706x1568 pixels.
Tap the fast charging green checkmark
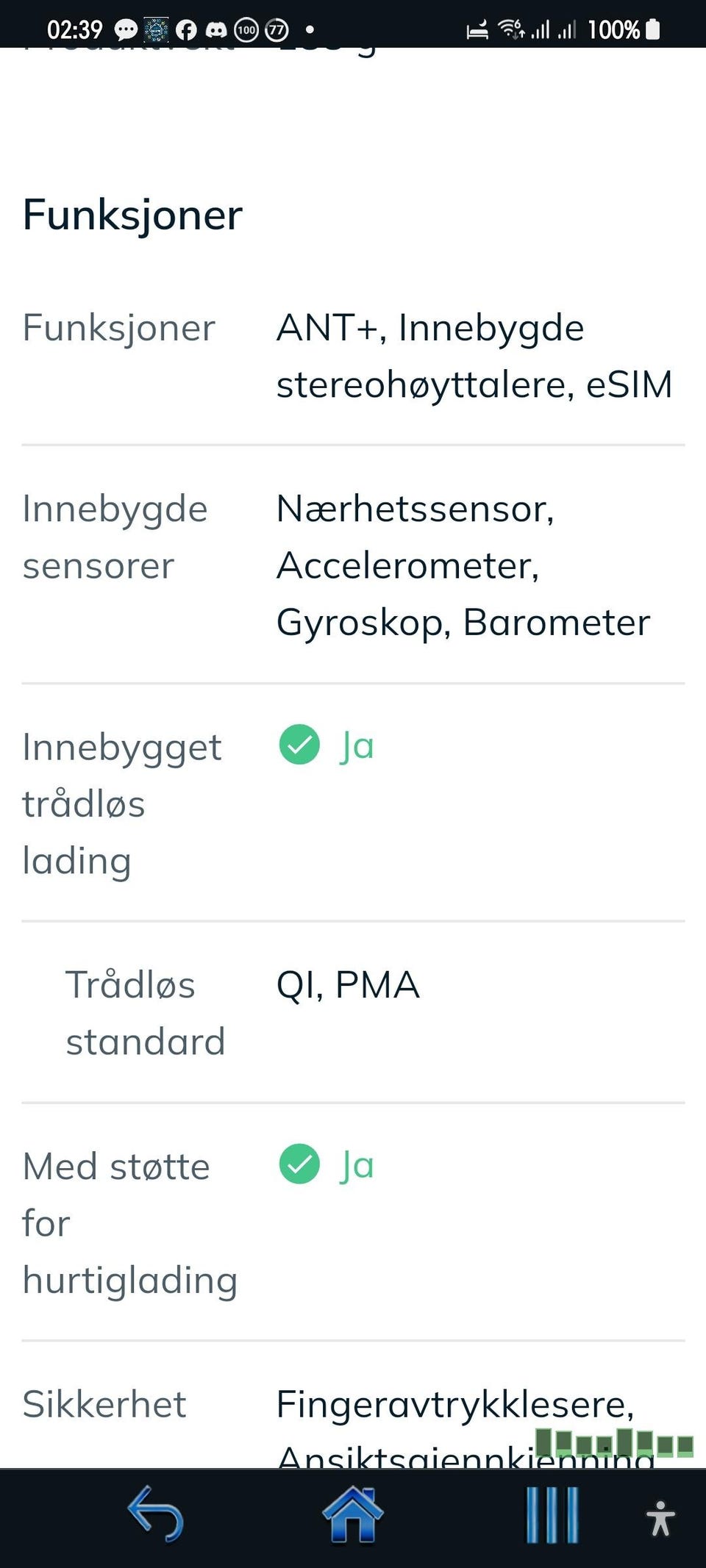[x=299, y=1164]
